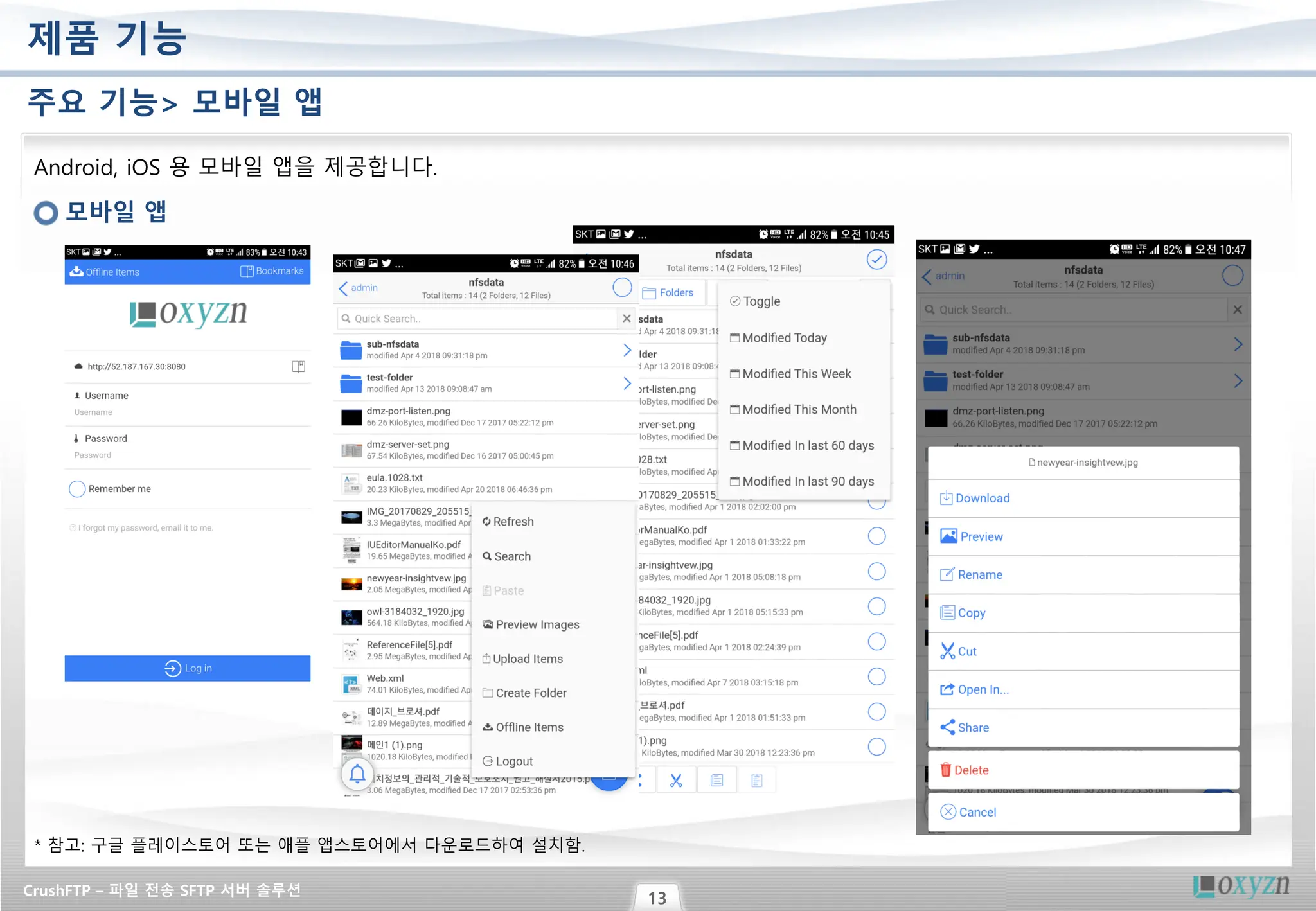The width and height of the screenshot is (1316, 911).
Task: Click the blue Log in button
Action: click(x=188, y=668)
